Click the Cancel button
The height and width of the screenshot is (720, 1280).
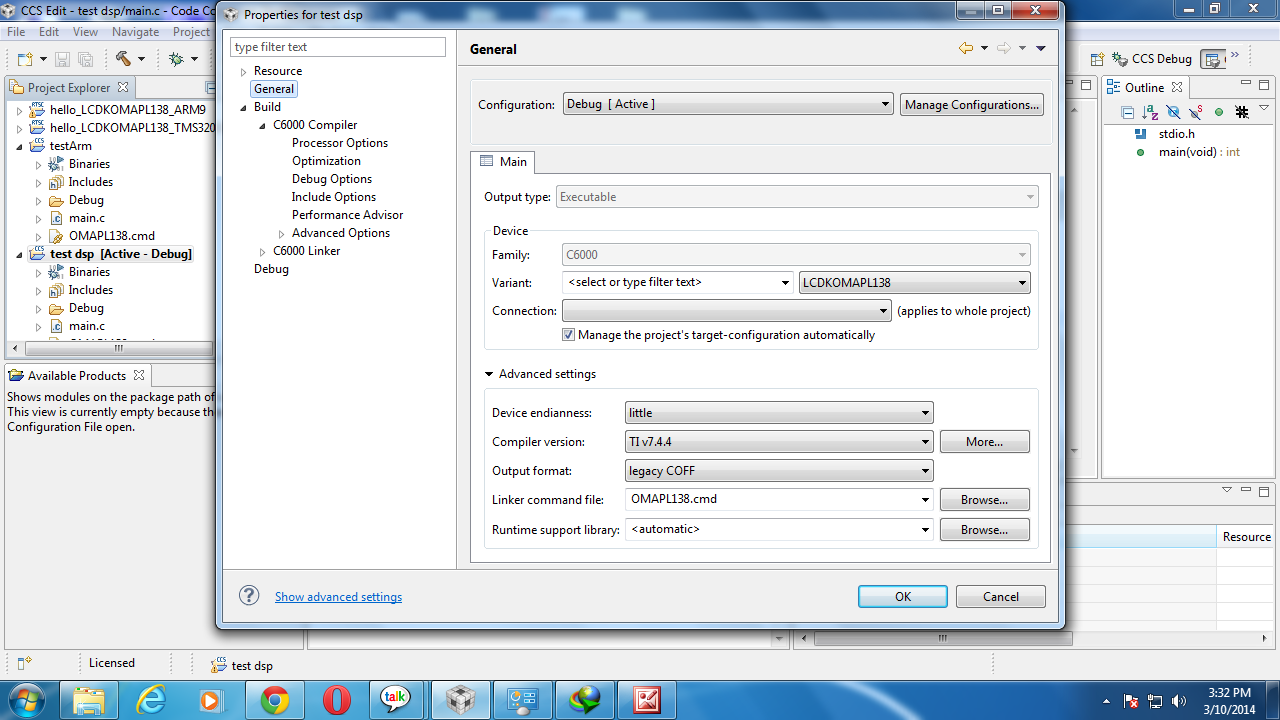(x=1001, y=596)
